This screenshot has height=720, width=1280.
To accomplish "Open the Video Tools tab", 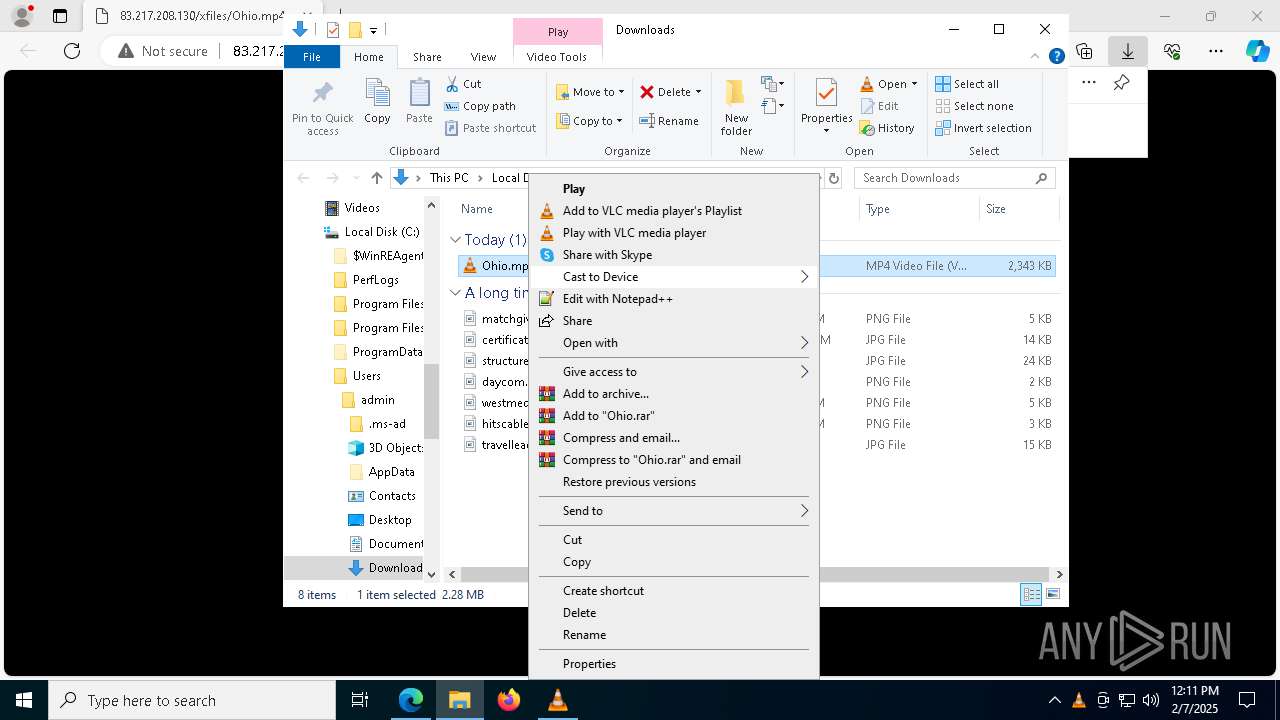I will click(x=557, y=57).
